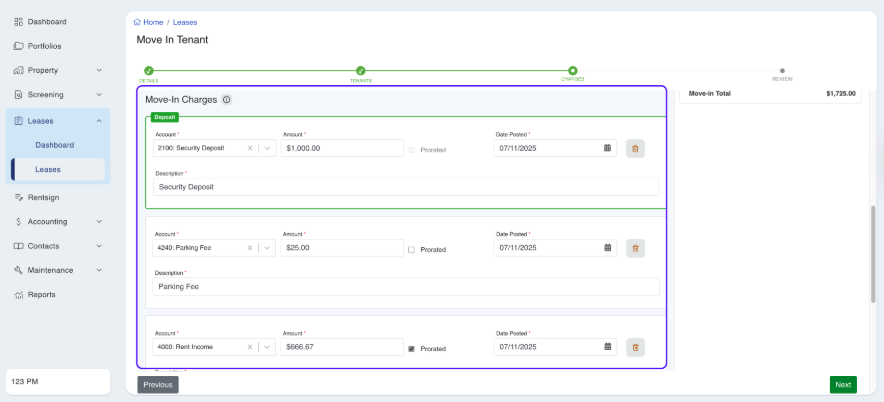Screen dimensions: 884x402
Task: Expand the Accounting sidebar section
Action: coord(99,221)
